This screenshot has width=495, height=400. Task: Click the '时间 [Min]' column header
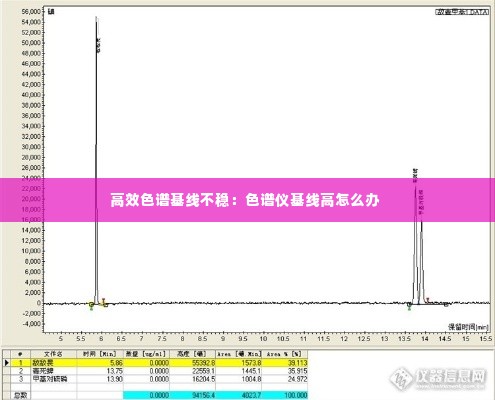click(100, 354)
